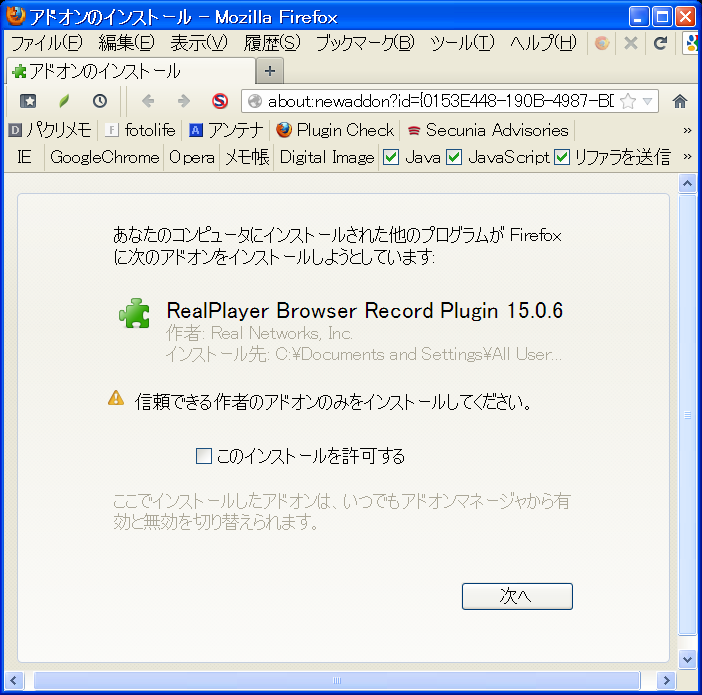This screenshot has width=702, height=695.
Task: Click the 作者: Real Networks, Inc. text
Action: pyautogui.click(x=259, y=333)
